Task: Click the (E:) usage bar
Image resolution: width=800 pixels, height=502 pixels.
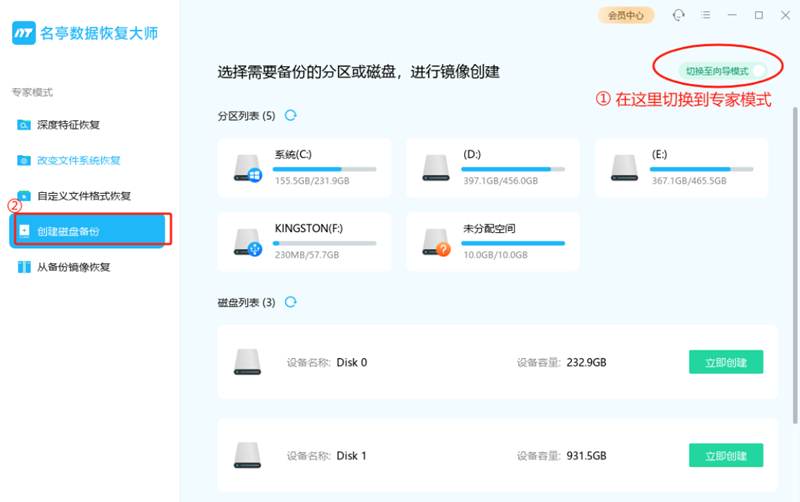Action: point(702,169)
